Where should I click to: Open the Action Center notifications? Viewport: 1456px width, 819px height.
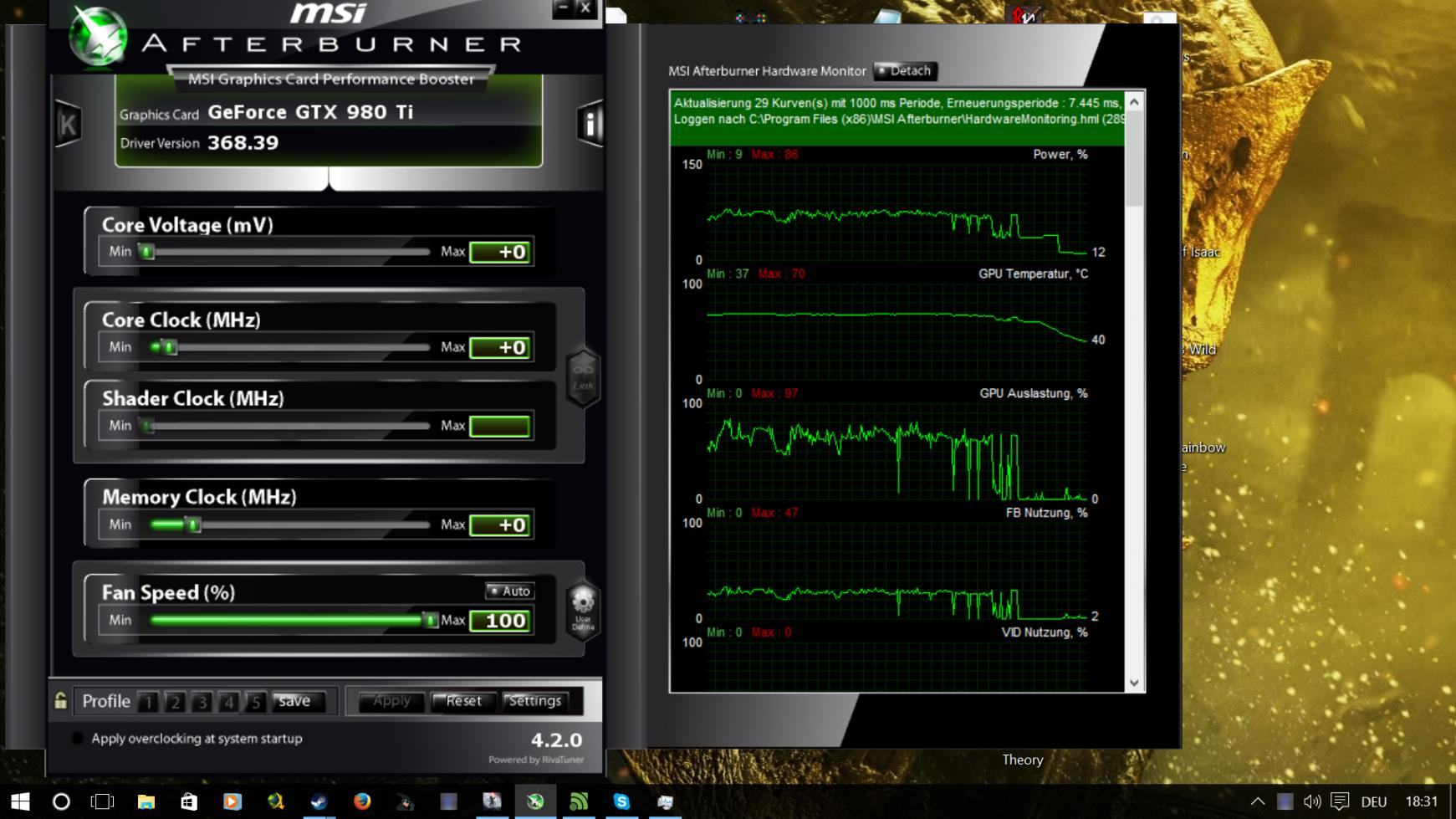[1340, 801]
